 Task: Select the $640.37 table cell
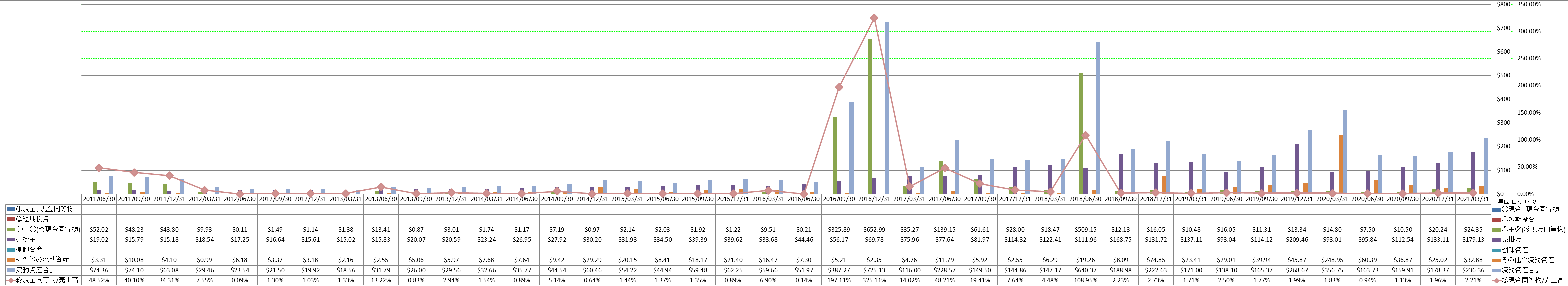pos(1085,270)
